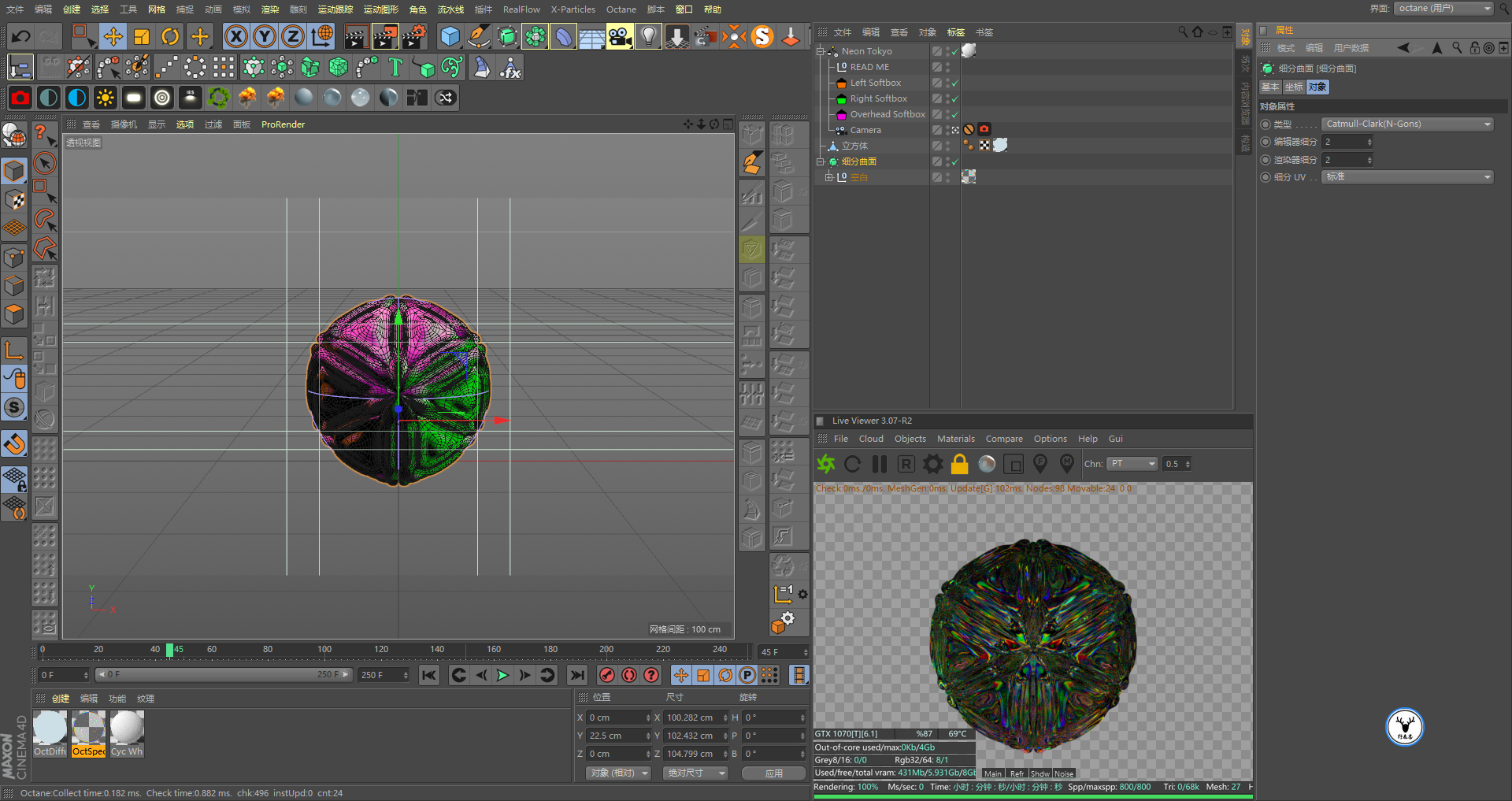Click the red Octane camera icon
The width and height of the screenshot is (1512, 801).
coord(20,98)
